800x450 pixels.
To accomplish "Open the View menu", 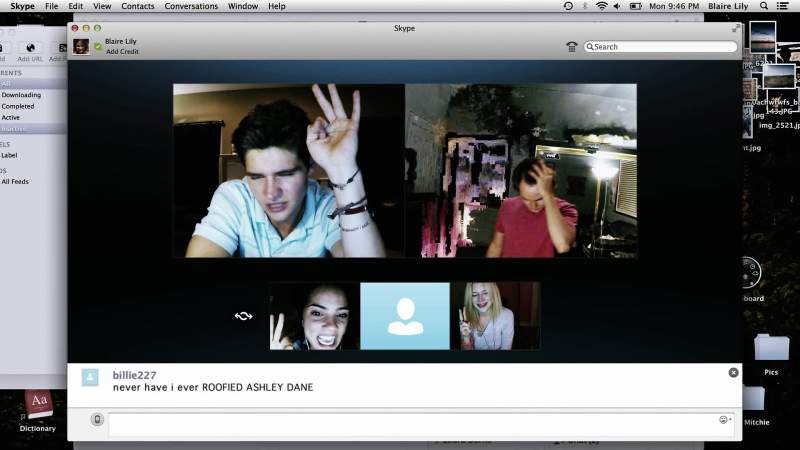I will pos(102,6).
